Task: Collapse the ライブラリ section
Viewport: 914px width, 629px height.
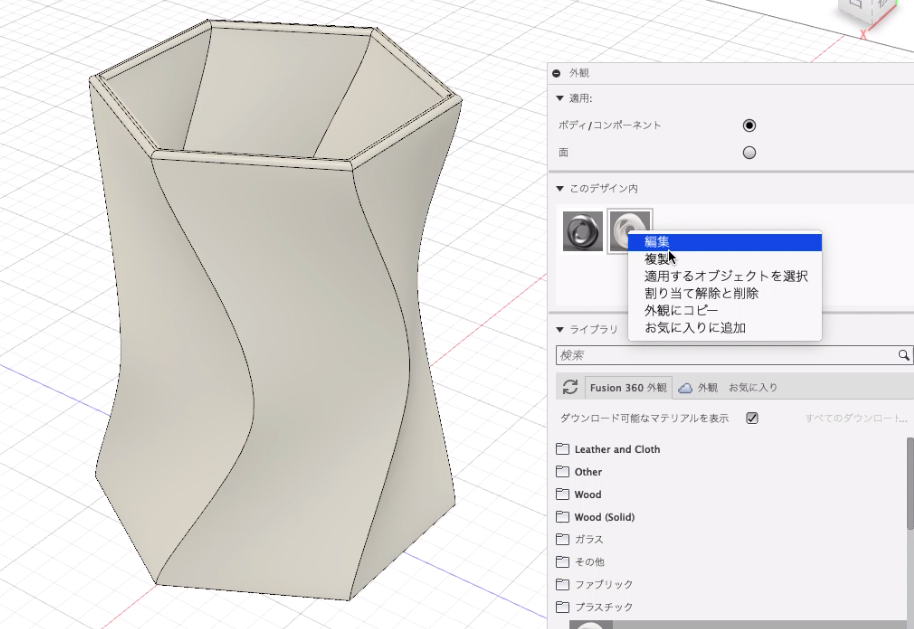Action: 560,329
